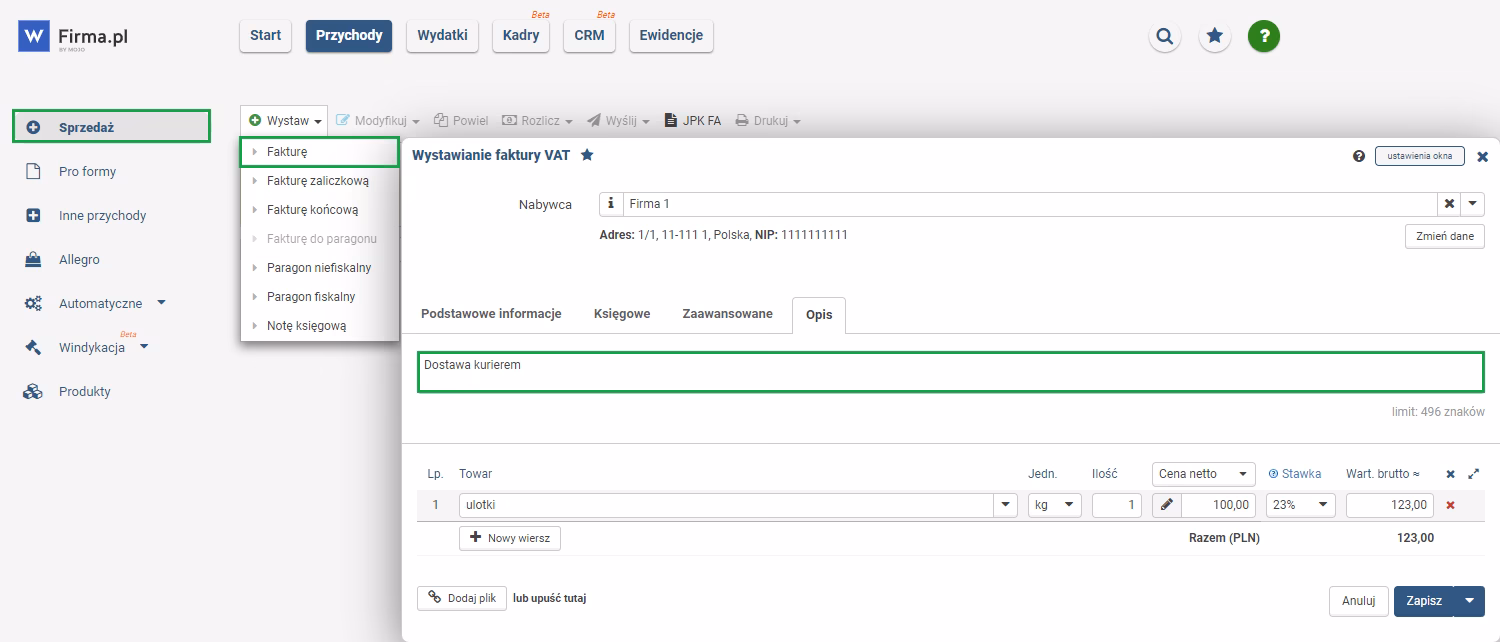The image size is (1500, 642).
Task: Select Fakturę zaliczkową from the menu
Action: coord(318,181)
